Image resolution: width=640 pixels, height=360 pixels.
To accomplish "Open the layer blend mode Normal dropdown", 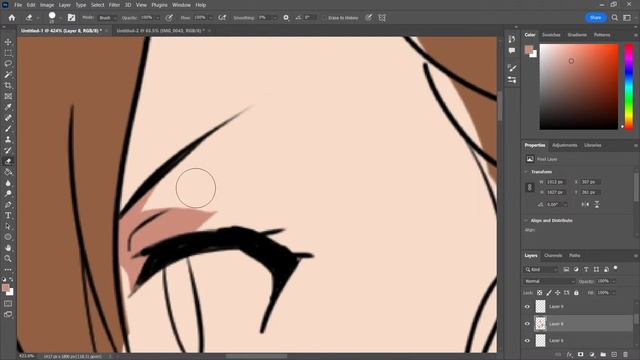I will pyautogui.click(x=549, y=281).
